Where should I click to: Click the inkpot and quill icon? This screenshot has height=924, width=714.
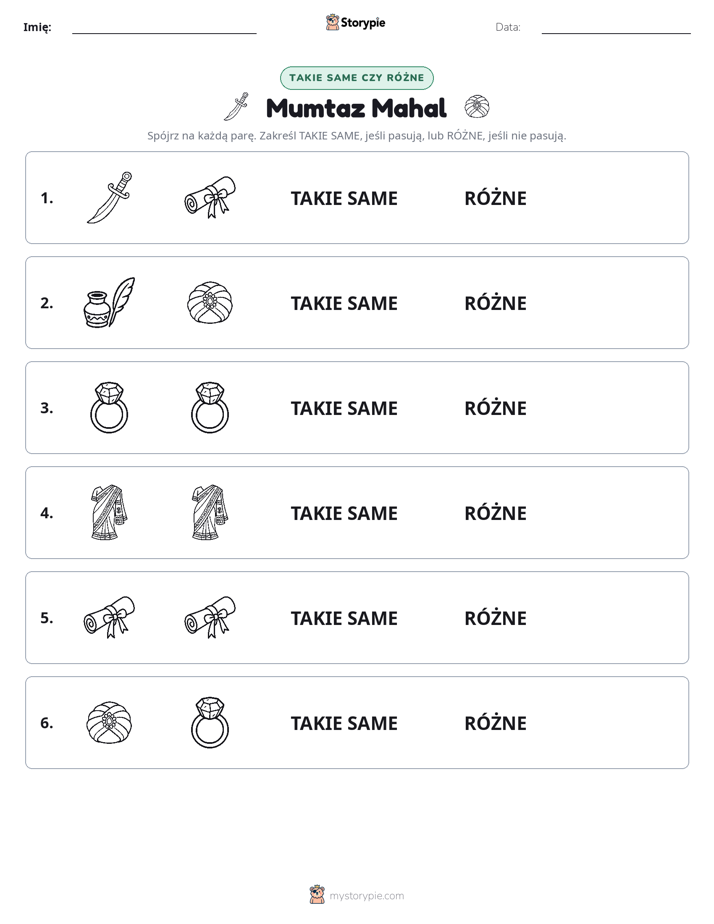[110, 302]
